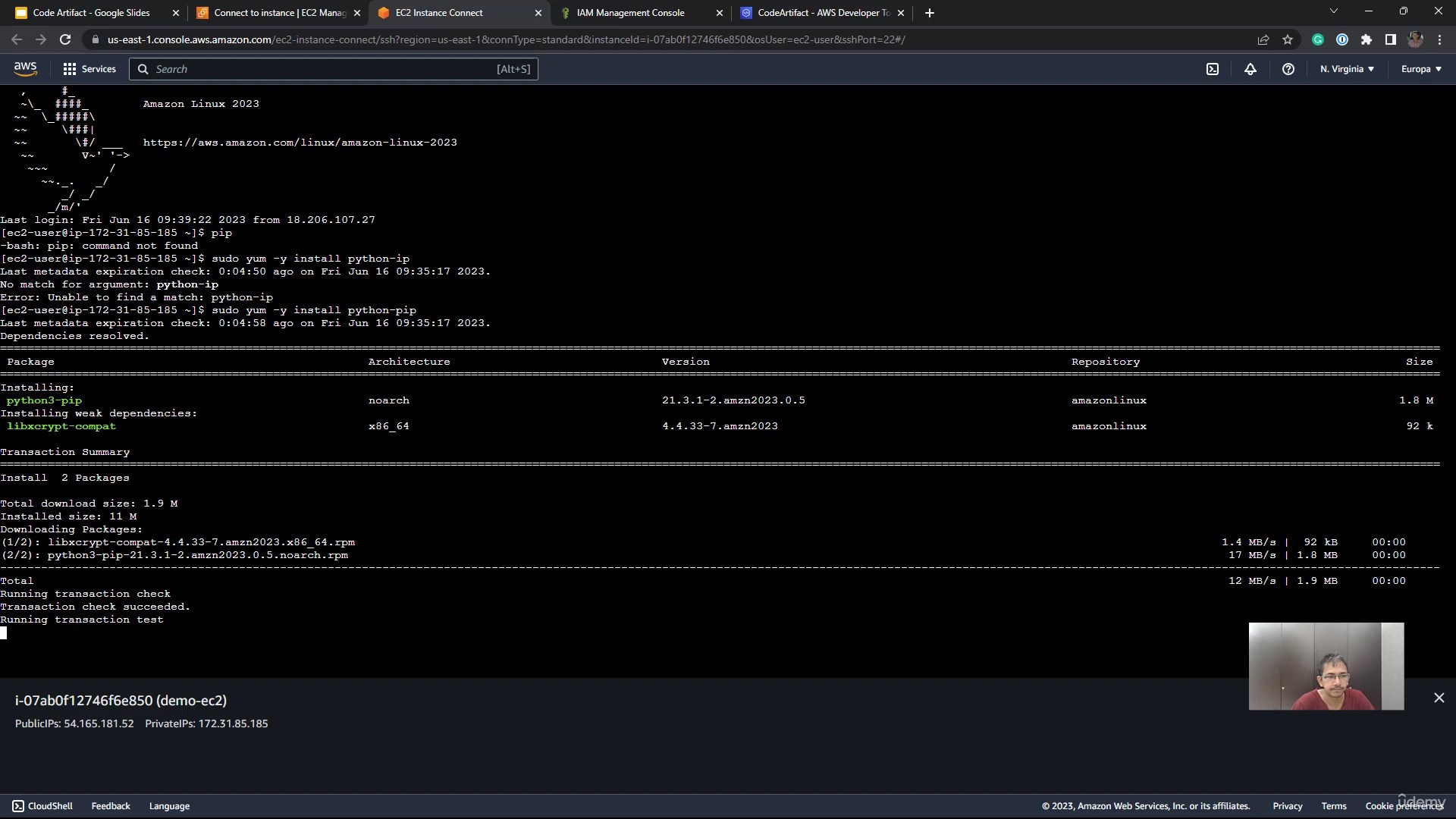The height and width of the screenshot is (819, 1456).
Task: Open the support help question icon
Action: pyautogui.click(x=1288, y=69)
